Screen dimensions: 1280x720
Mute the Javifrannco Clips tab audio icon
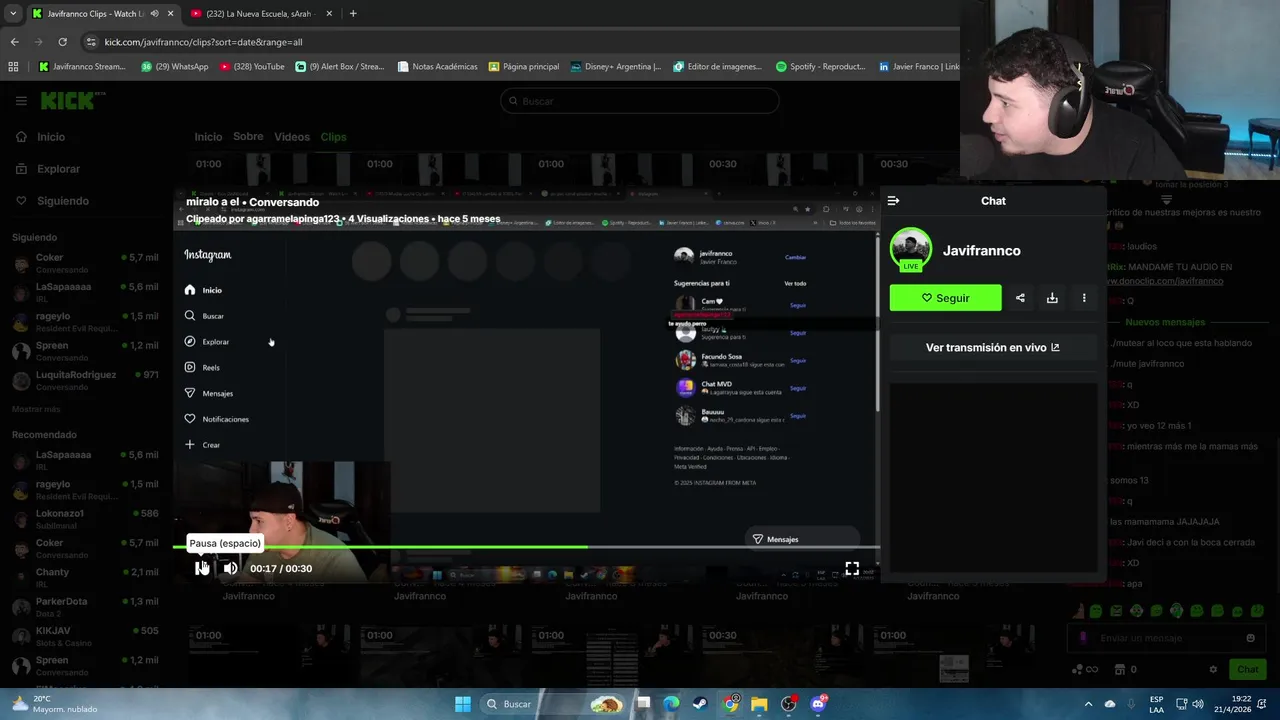pyautogui.click(x=154, y=14)
